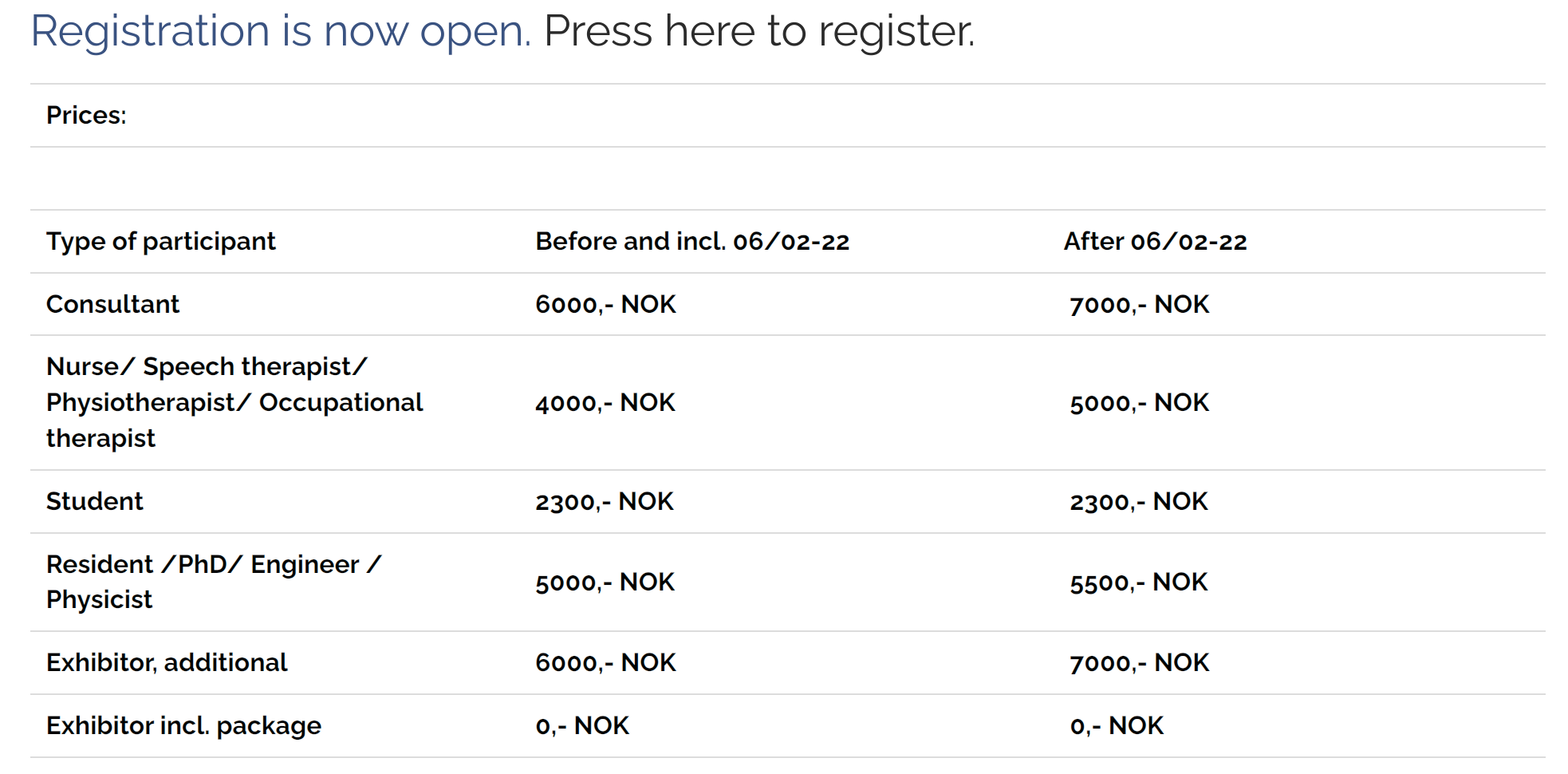Click the 5500,- NOK price cell
The height and width of the screenshot is (774, 1568).
click(x=1138, y=582)
